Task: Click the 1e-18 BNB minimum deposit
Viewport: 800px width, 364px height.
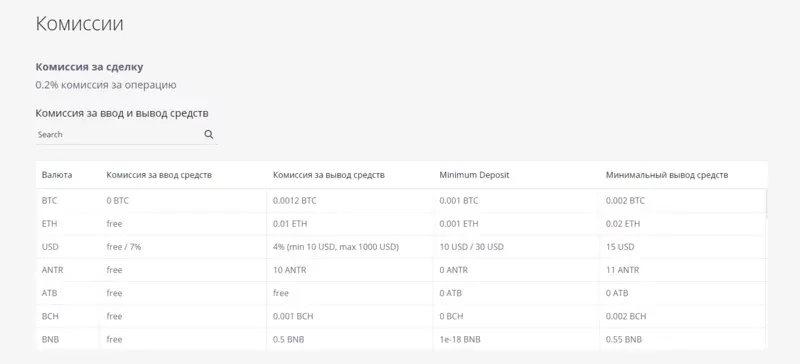Action: pyautogui.click(x=460, y=339)
